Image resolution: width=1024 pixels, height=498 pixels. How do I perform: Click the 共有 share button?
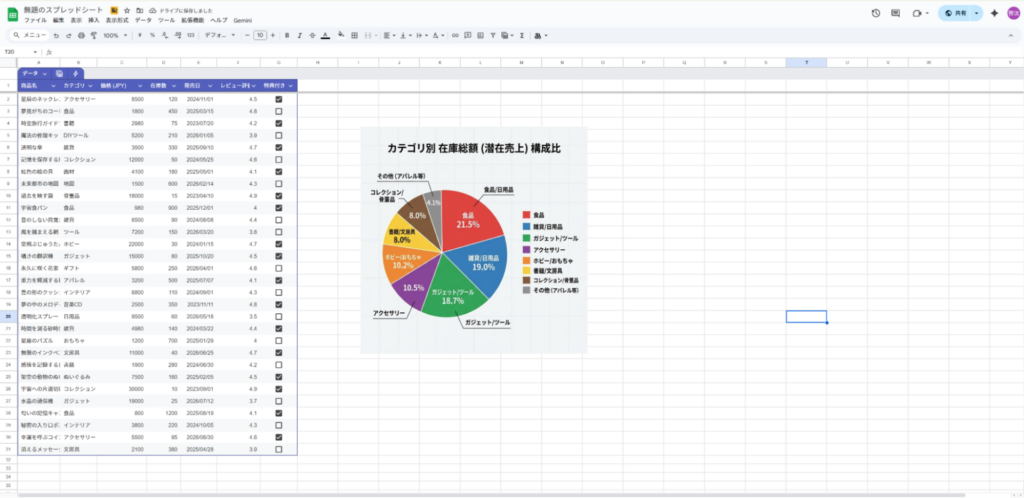[959, 13]
